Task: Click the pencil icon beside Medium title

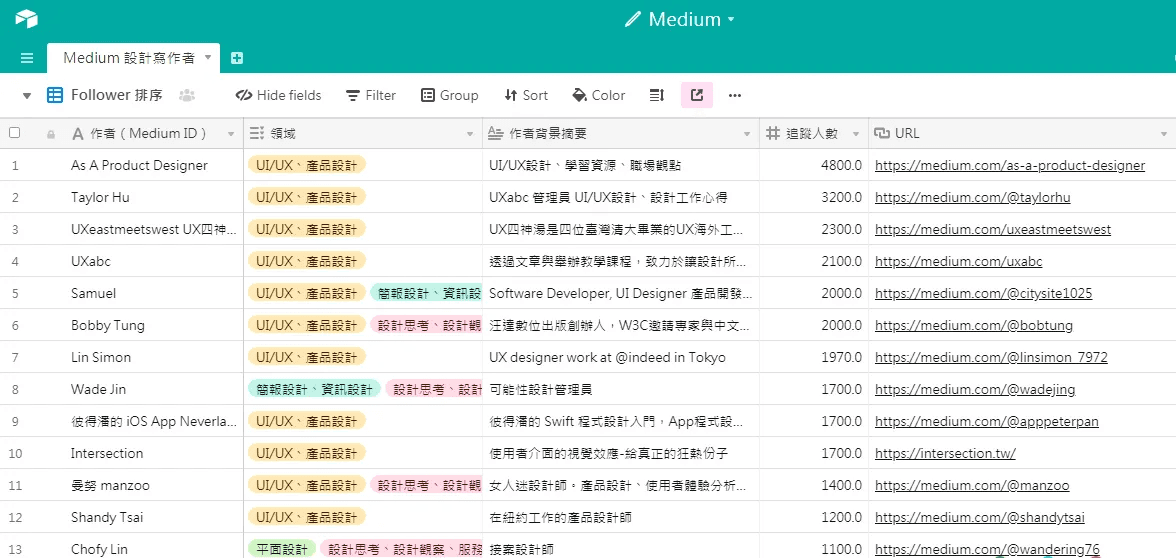Action: tap(633, 20)
